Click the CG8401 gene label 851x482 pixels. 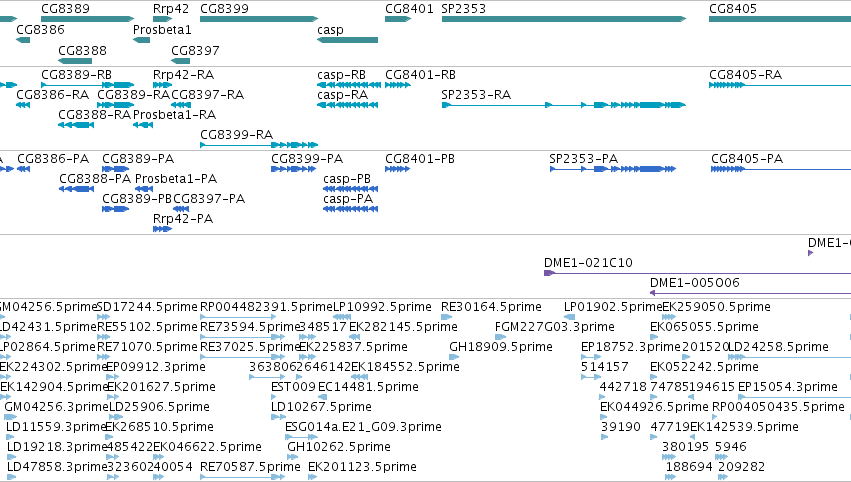409,9
